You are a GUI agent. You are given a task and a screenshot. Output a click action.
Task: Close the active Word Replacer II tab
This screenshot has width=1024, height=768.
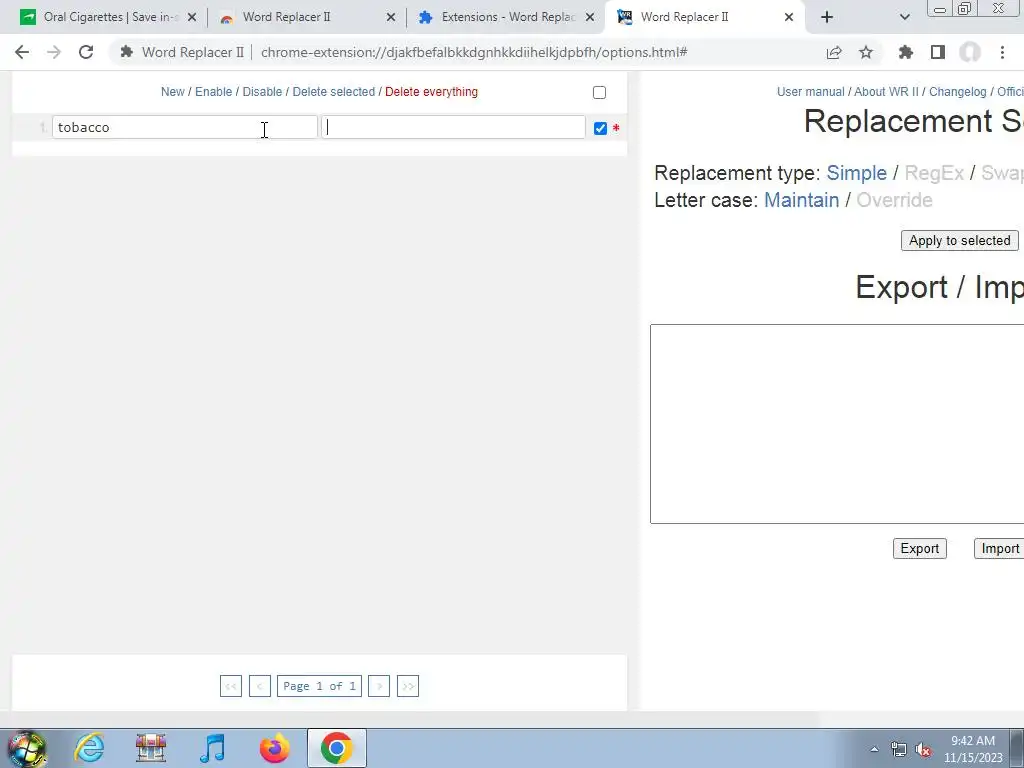(789, 17)
